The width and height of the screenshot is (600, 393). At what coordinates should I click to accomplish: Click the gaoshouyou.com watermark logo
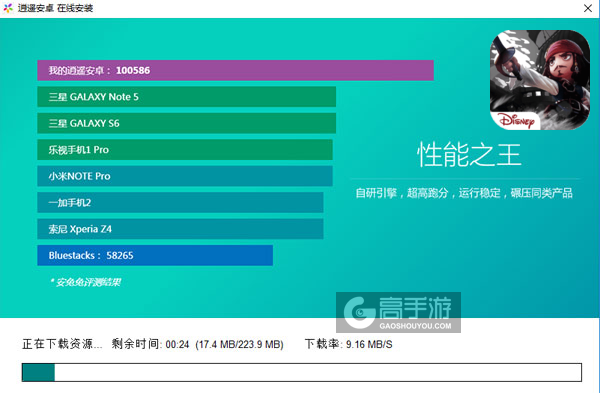tap(398, 312)
